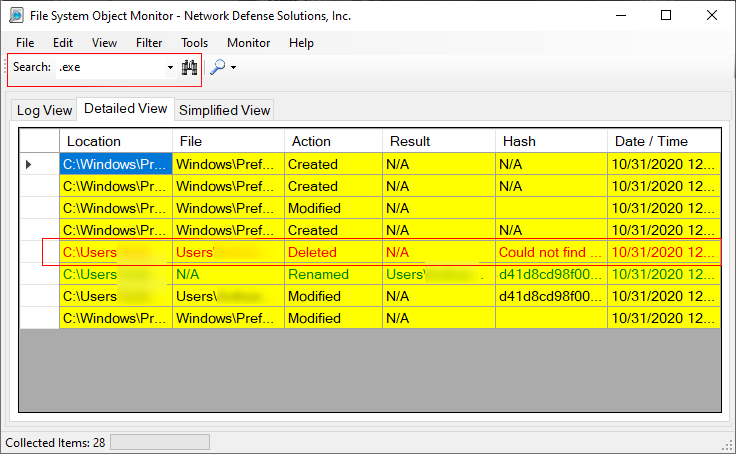
Task: Switch to the Simplified View tab
Action: click(x=224, y=110)
